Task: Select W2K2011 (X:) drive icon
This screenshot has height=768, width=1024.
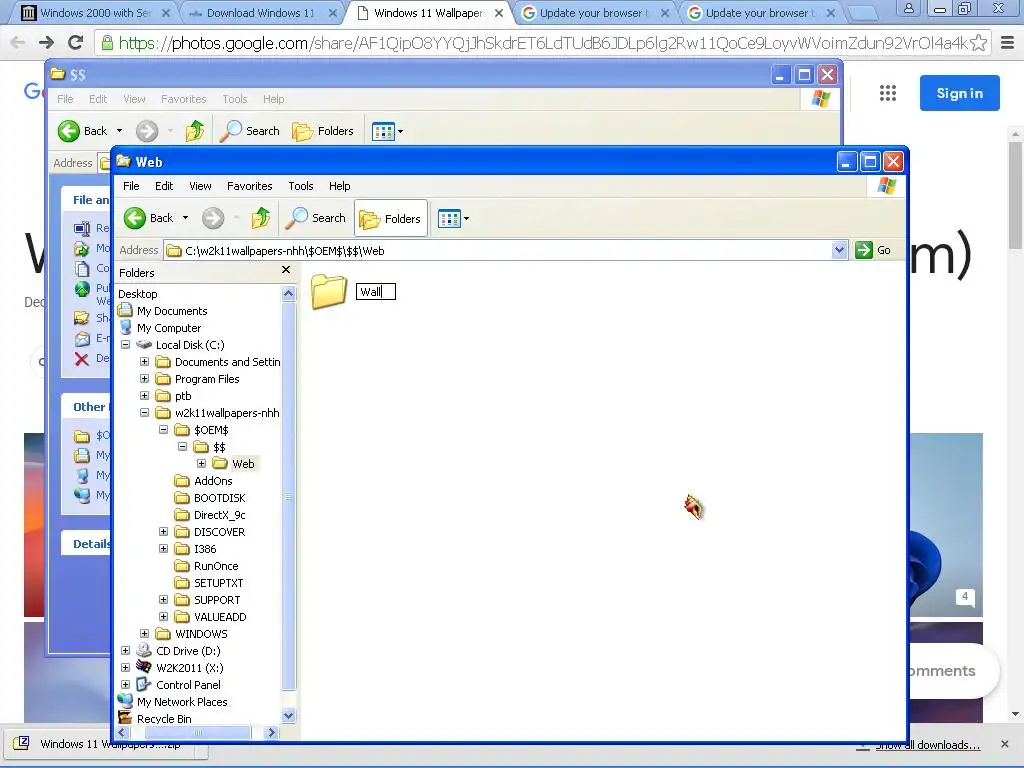Action: (144, 667)
